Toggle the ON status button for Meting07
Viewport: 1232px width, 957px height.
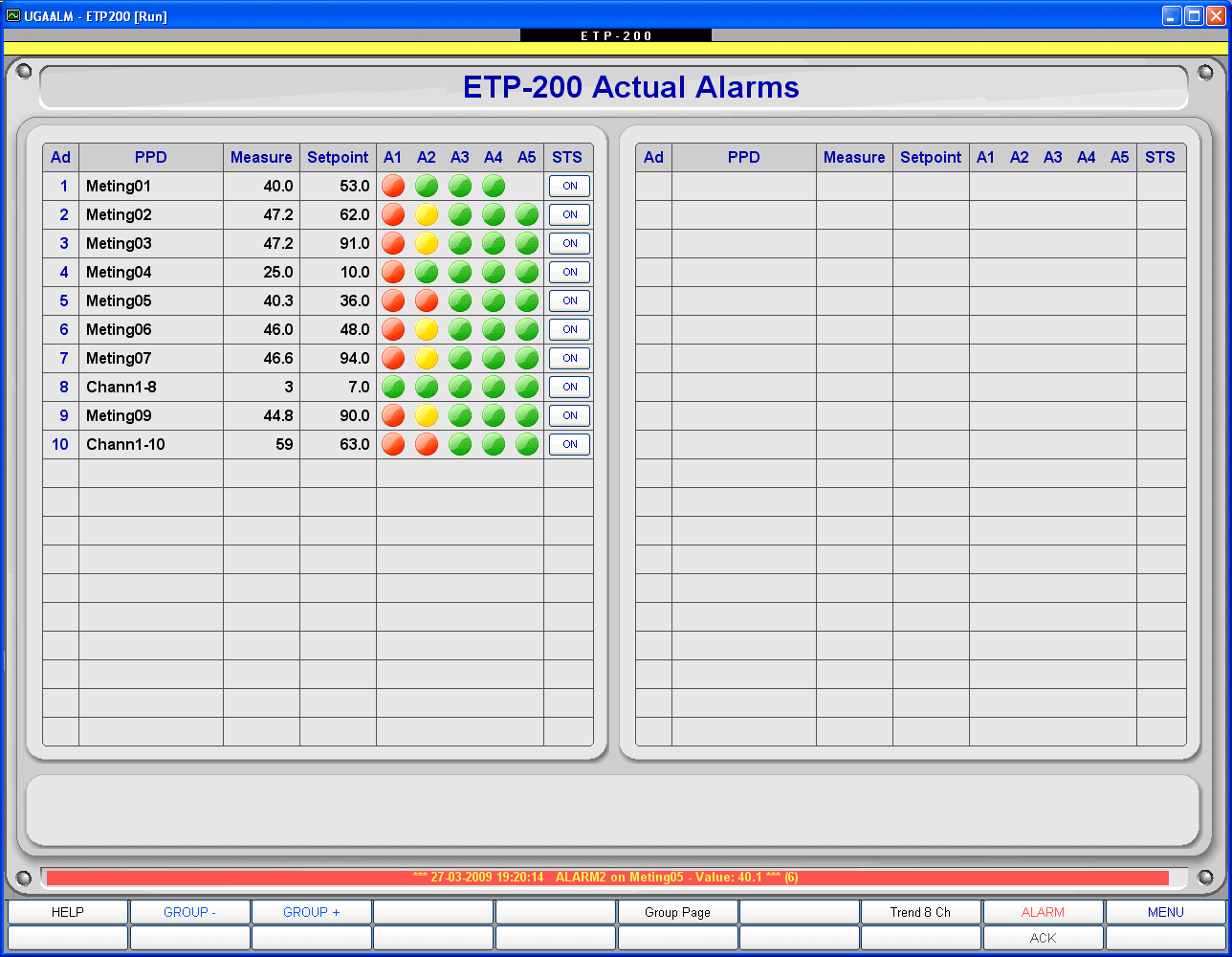(x=569, y=358)
